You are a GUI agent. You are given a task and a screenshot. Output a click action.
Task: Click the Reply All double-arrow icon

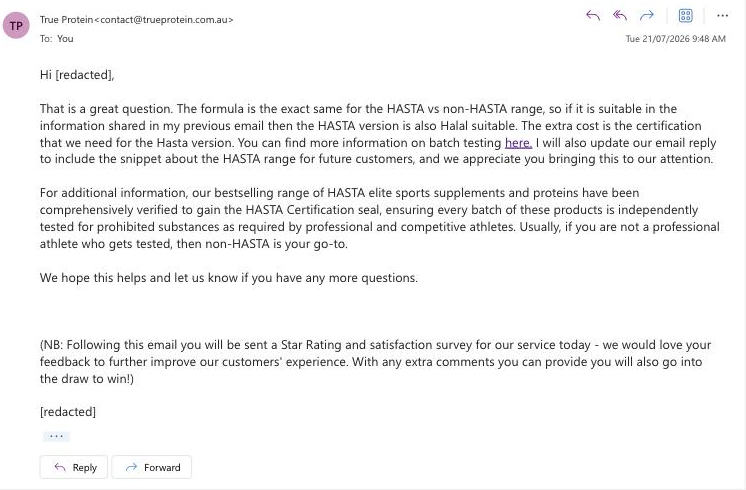click(x=620, y=16)
